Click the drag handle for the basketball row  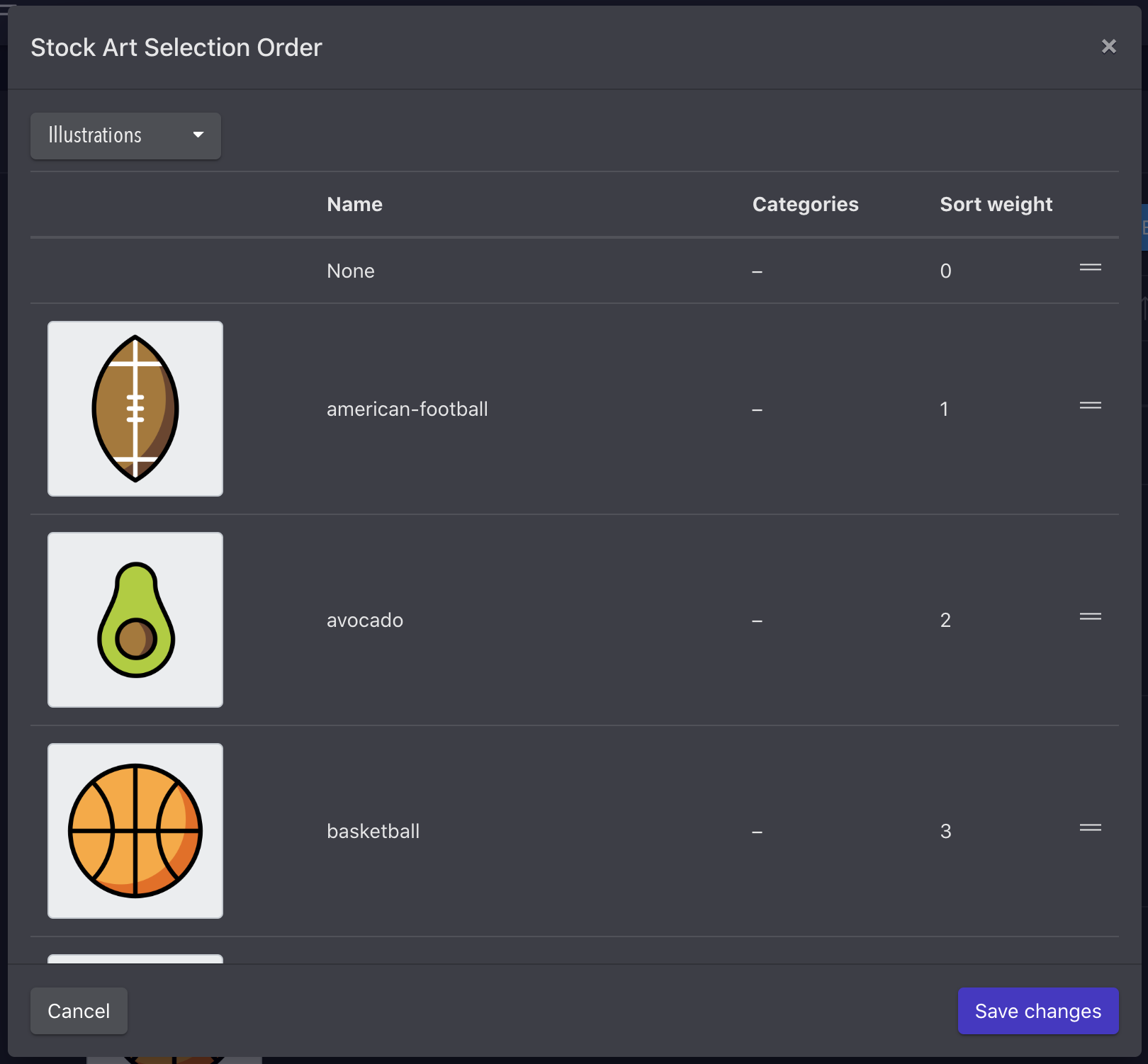(x=1090, y=827)
